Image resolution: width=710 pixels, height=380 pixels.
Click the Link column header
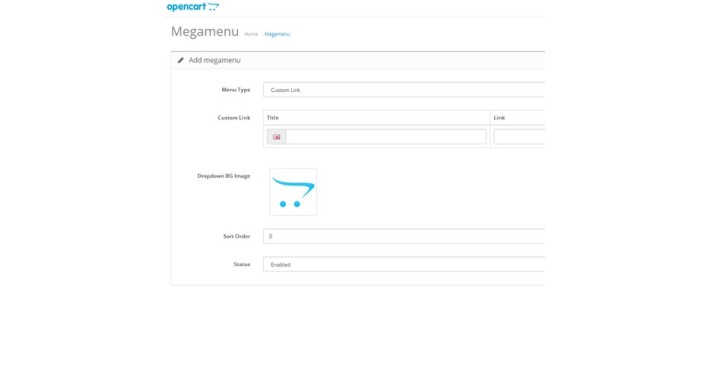(x=499, y=118)
